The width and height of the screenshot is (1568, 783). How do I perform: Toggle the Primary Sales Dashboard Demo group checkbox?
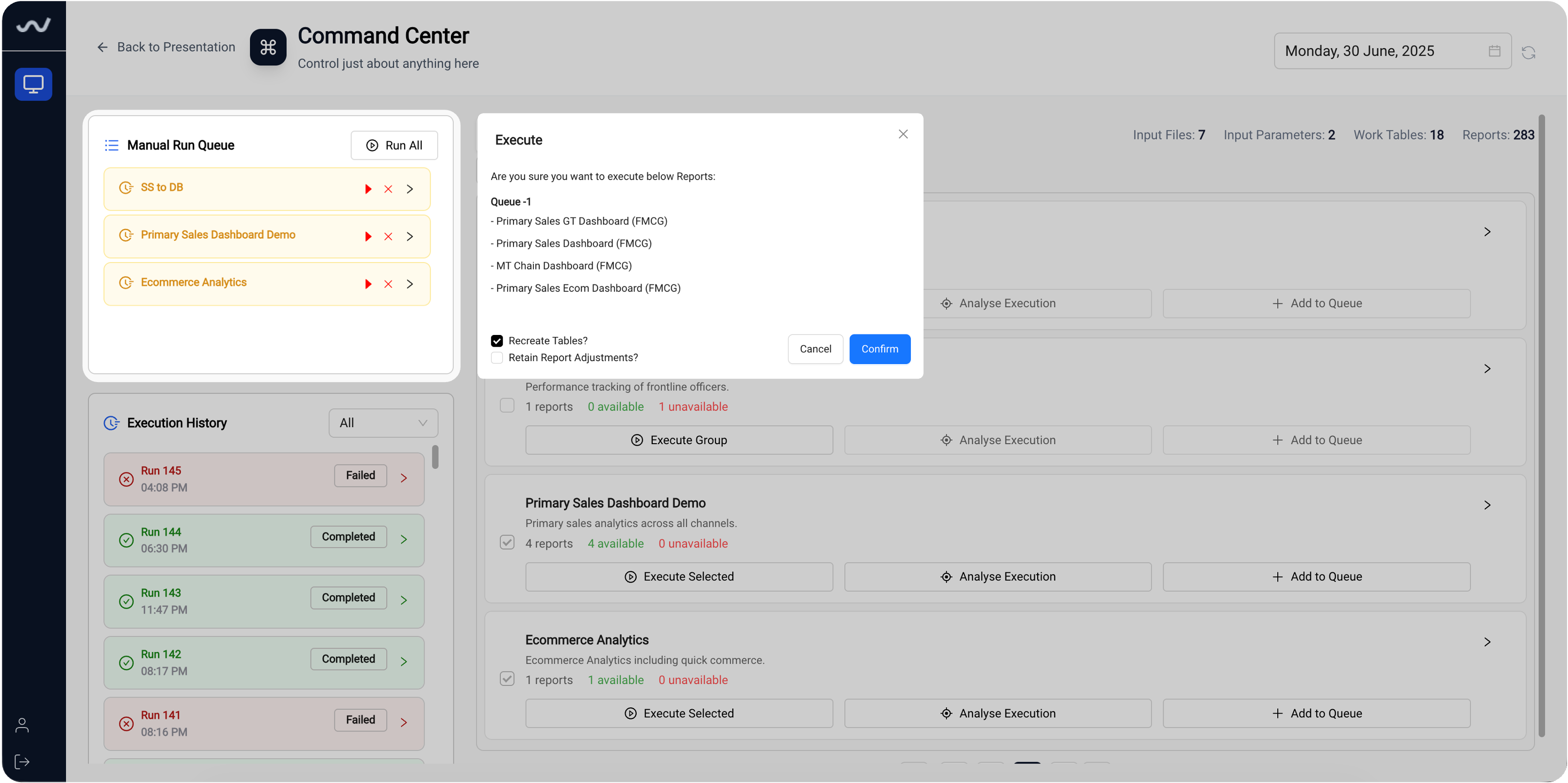point(507,542)
